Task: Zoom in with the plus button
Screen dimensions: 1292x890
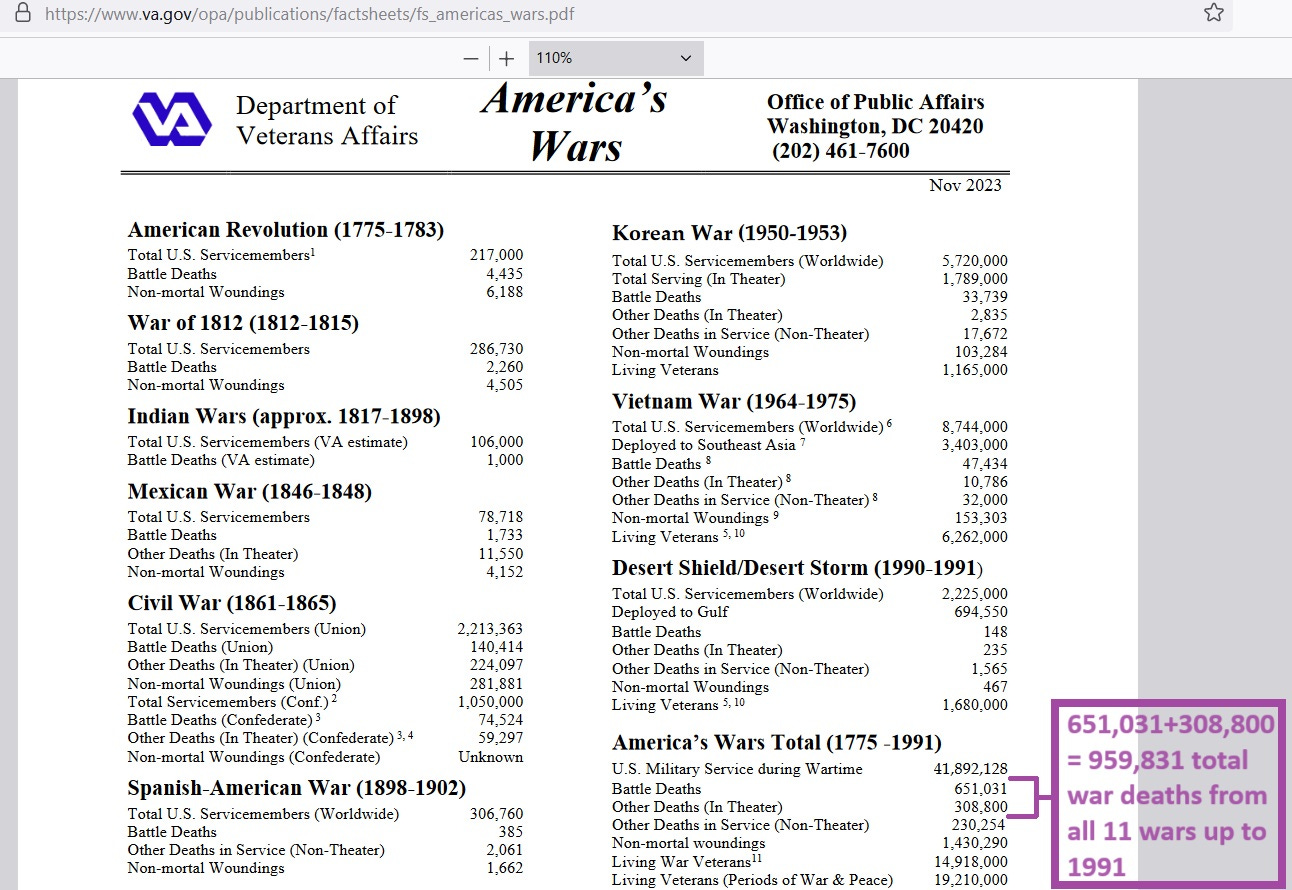Action: click(x=507, y=58)
